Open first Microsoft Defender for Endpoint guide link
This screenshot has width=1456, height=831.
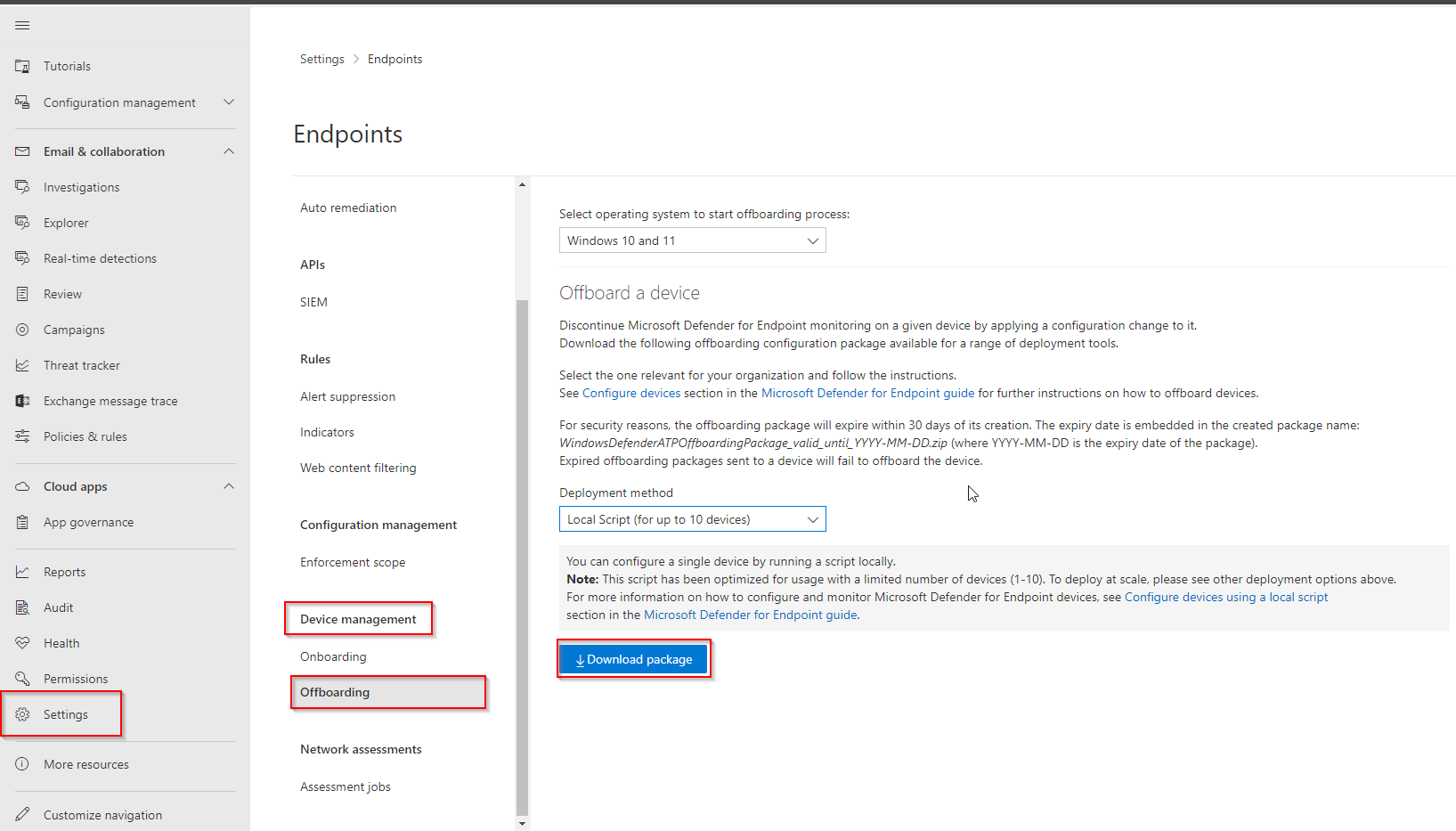[x=867, y=393]
